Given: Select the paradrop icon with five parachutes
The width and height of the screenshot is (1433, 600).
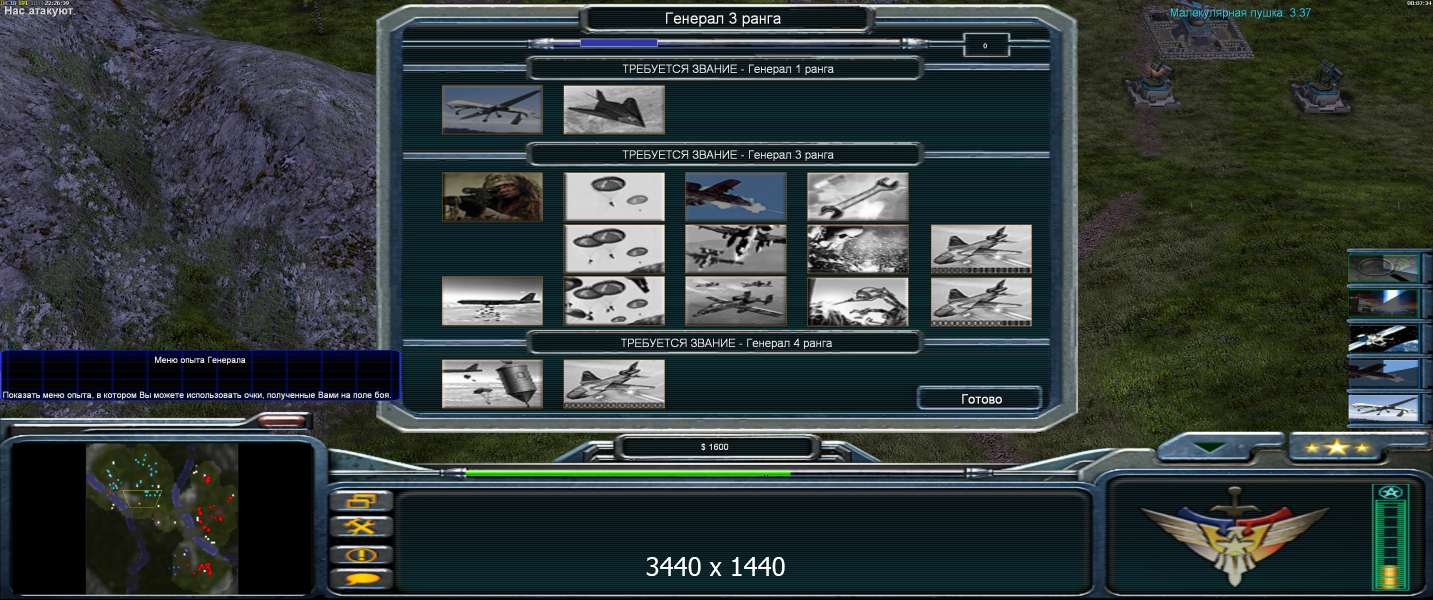Looking at the screenshot, I should (614, 301).
